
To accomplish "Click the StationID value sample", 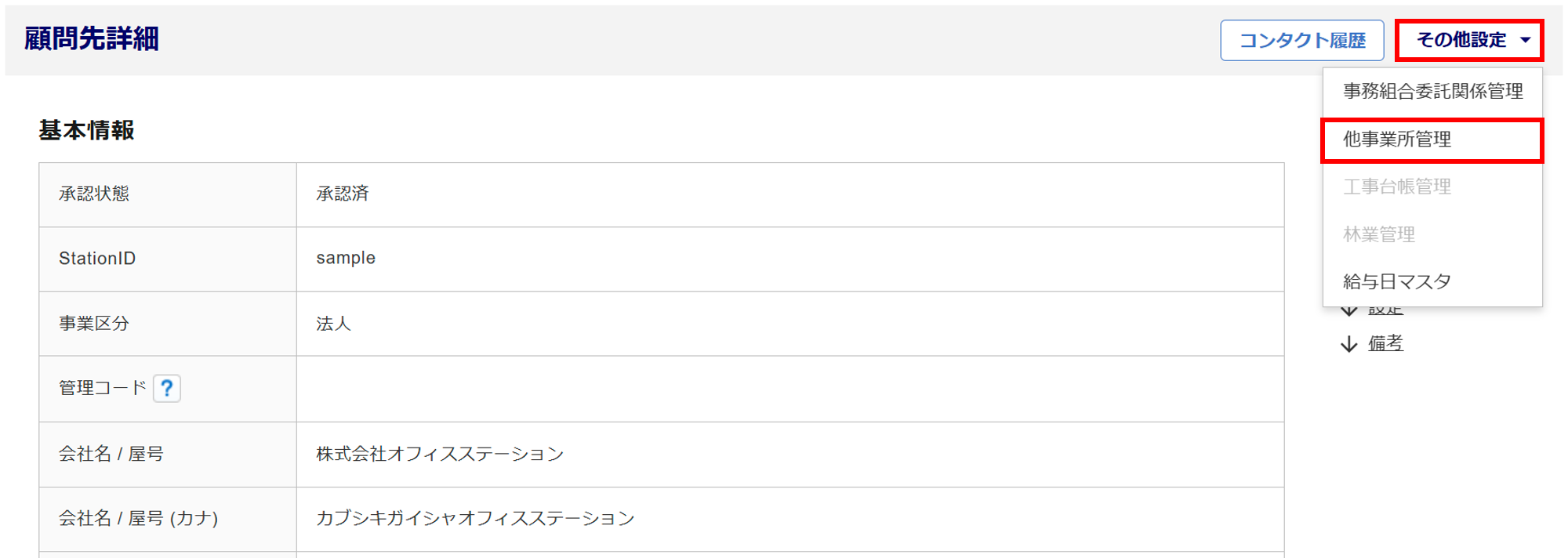I will 346,258.
